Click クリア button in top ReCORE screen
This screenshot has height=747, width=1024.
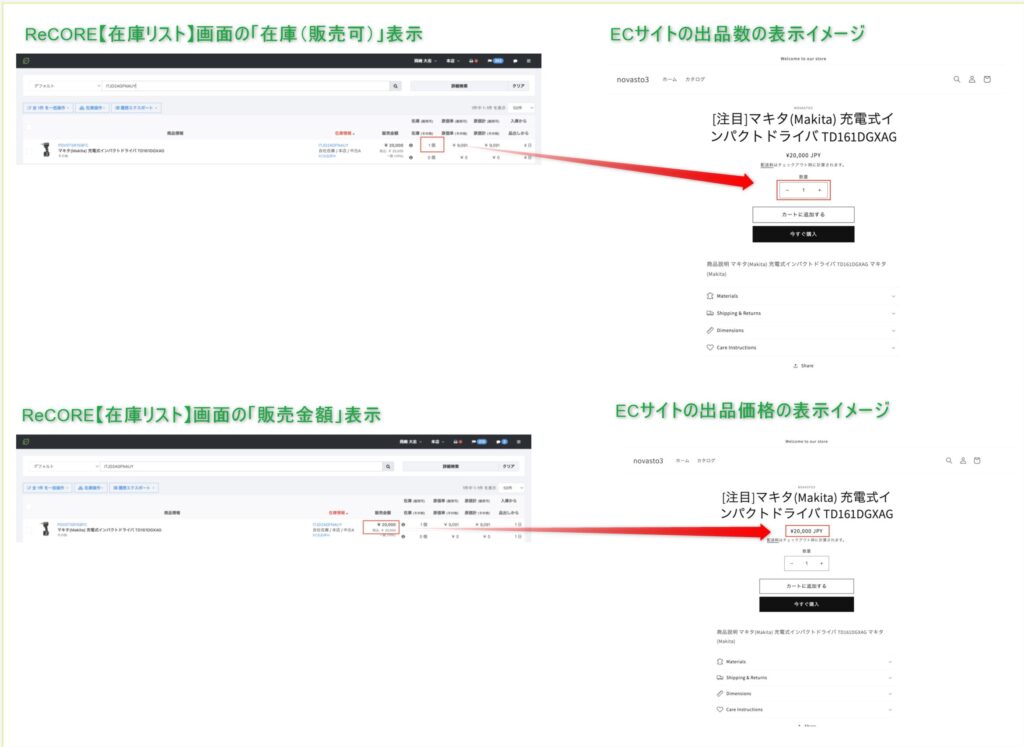pos(517,86)
